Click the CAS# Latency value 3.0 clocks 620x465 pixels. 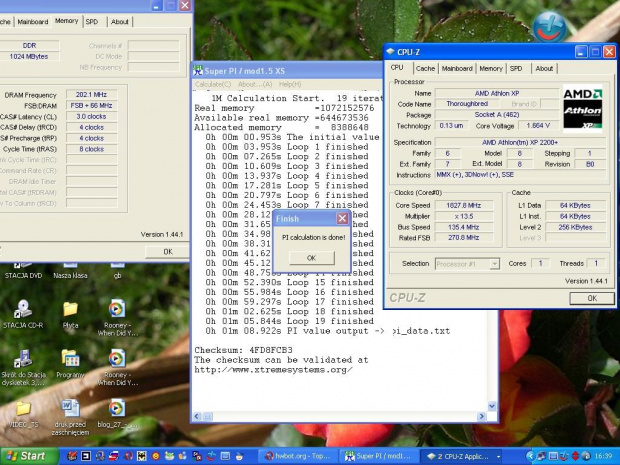pos(91,117)
